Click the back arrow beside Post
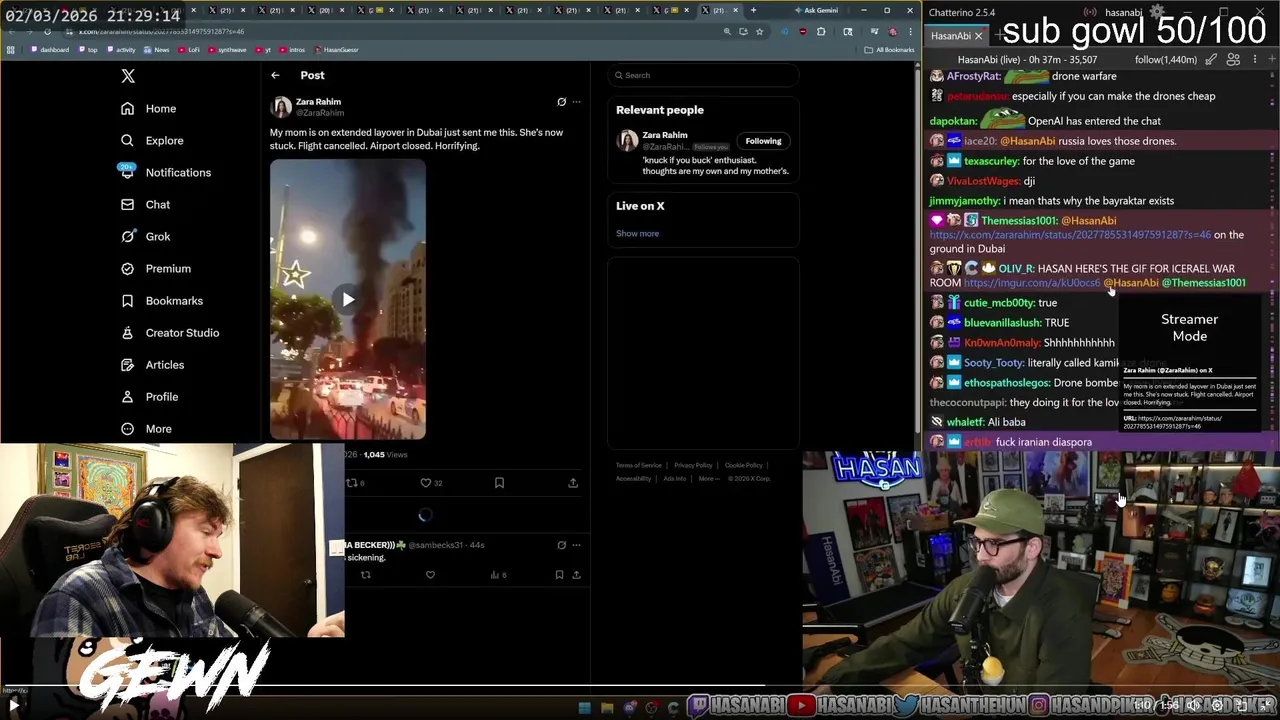 pos(275,75)
